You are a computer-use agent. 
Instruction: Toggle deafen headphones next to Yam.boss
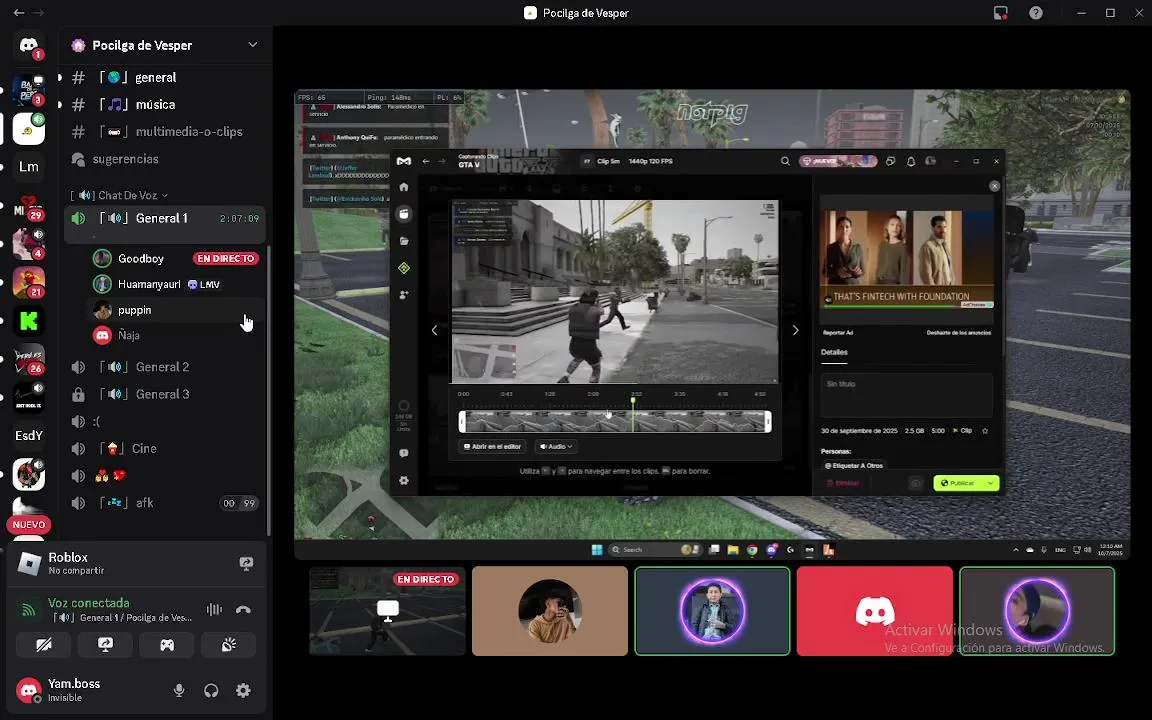[211, 690]
